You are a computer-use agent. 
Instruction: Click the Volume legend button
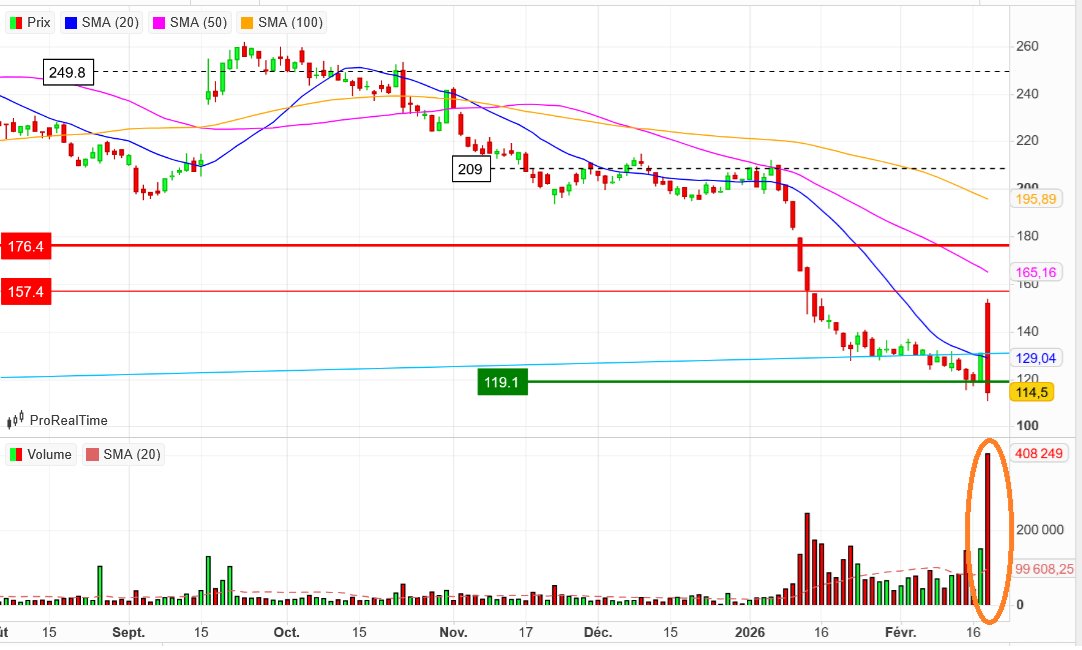click(41, 455)
